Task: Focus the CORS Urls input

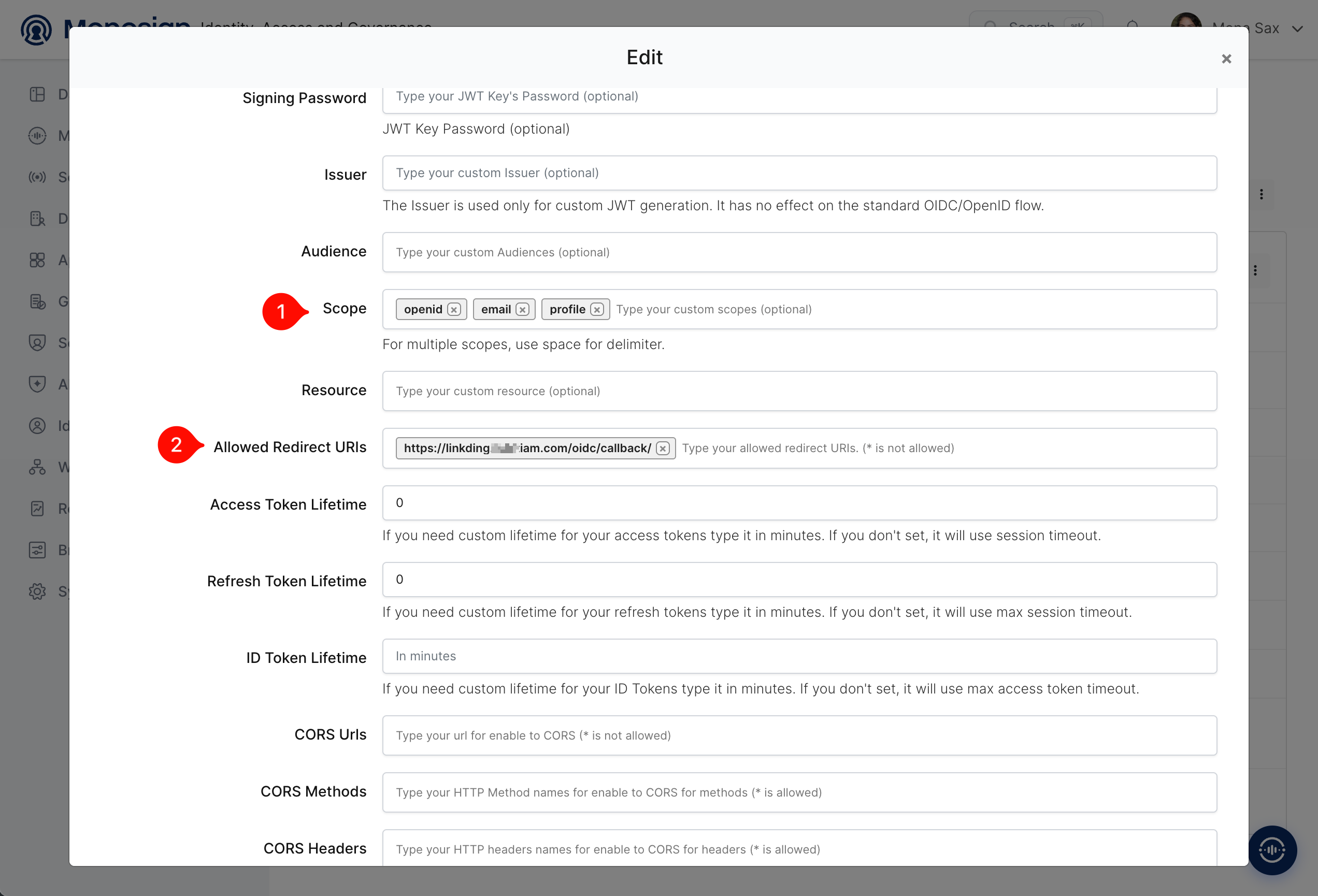Action: [x=799, y=735]
